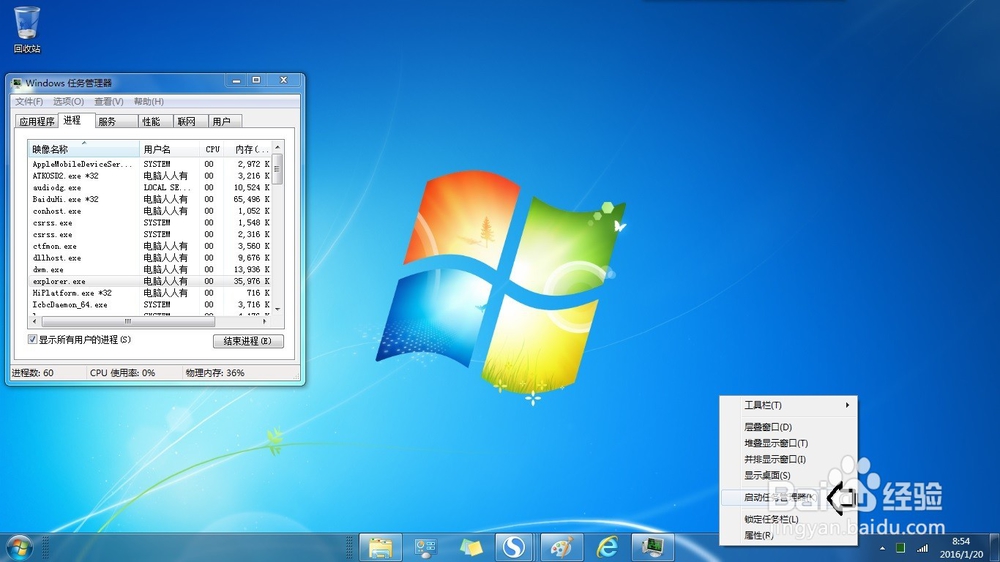Select the ctfmon.exe process
Screen dimensions: 1000x562
coord(150,246)
